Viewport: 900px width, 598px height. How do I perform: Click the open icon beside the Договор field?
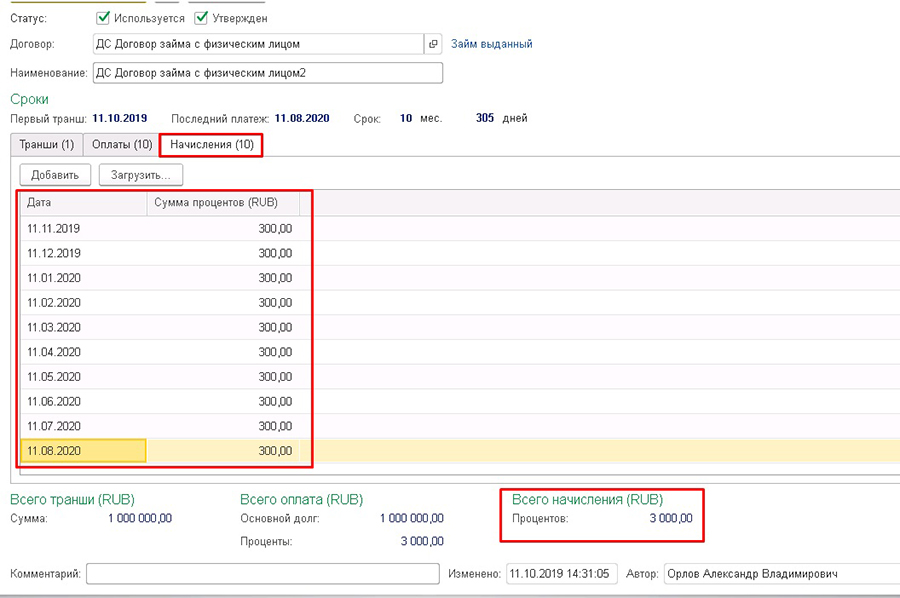point(433,44)
